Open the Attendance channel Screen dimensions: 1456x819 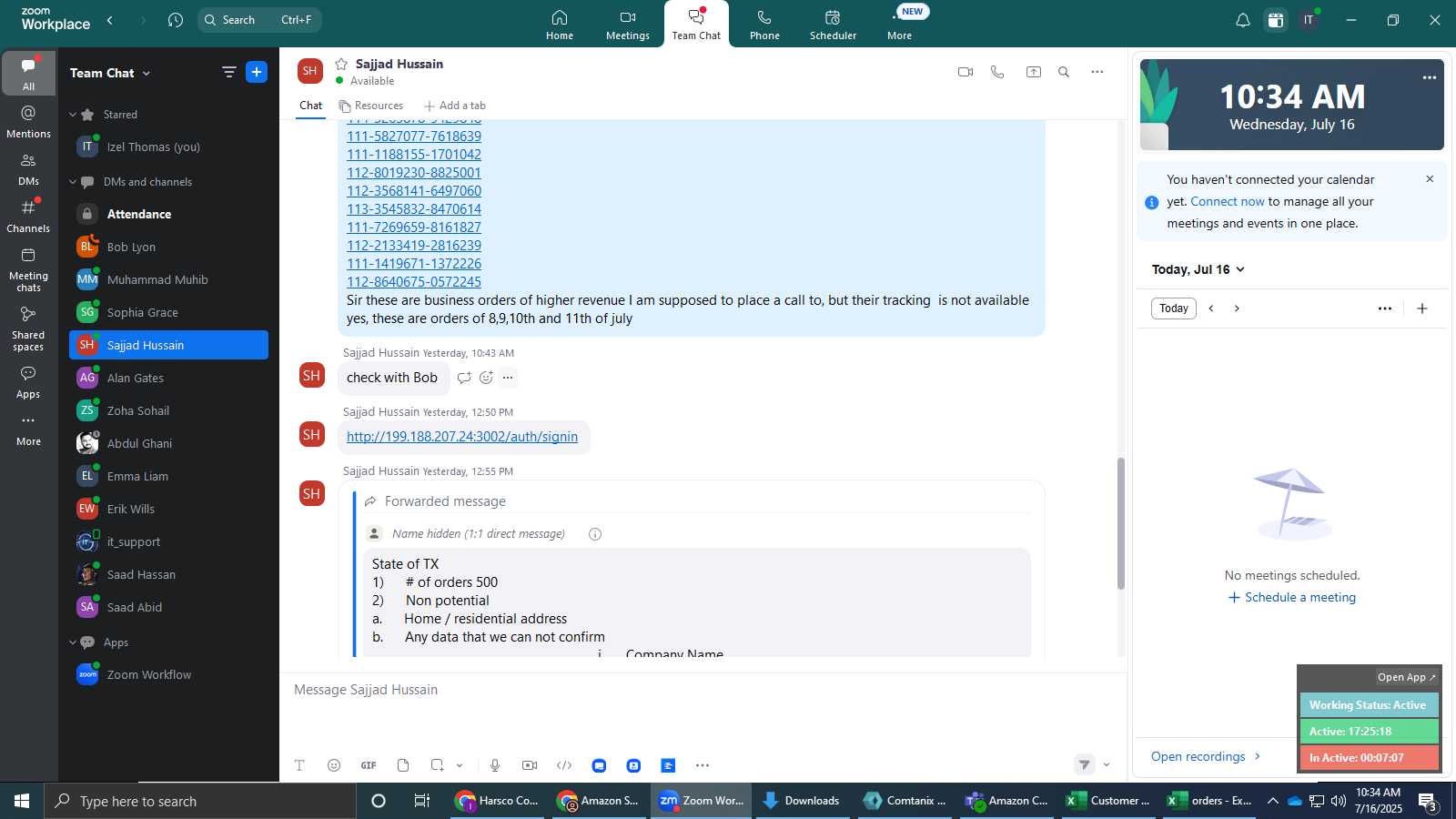(168, 214)
